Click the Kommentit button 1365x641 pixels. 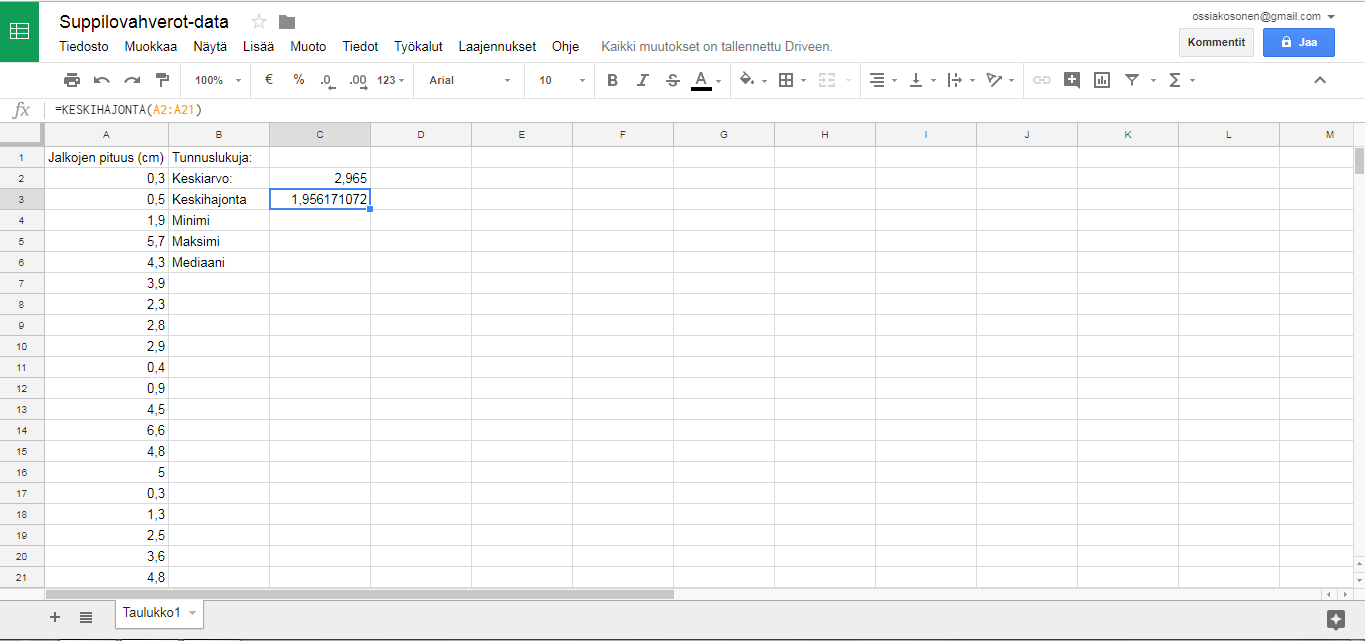(1216, 42)
